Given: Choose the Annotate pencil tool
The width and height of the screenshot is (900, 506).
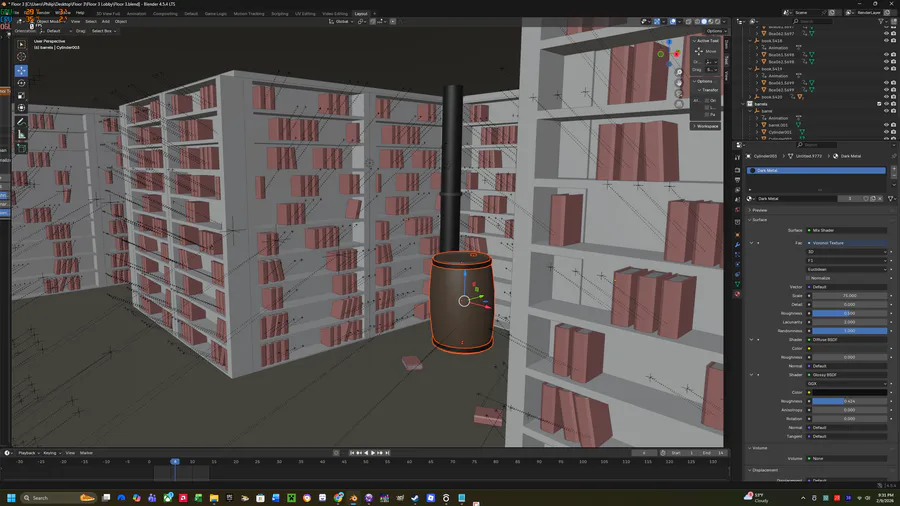Looking at the screenshot, I should tap(21, 122).
